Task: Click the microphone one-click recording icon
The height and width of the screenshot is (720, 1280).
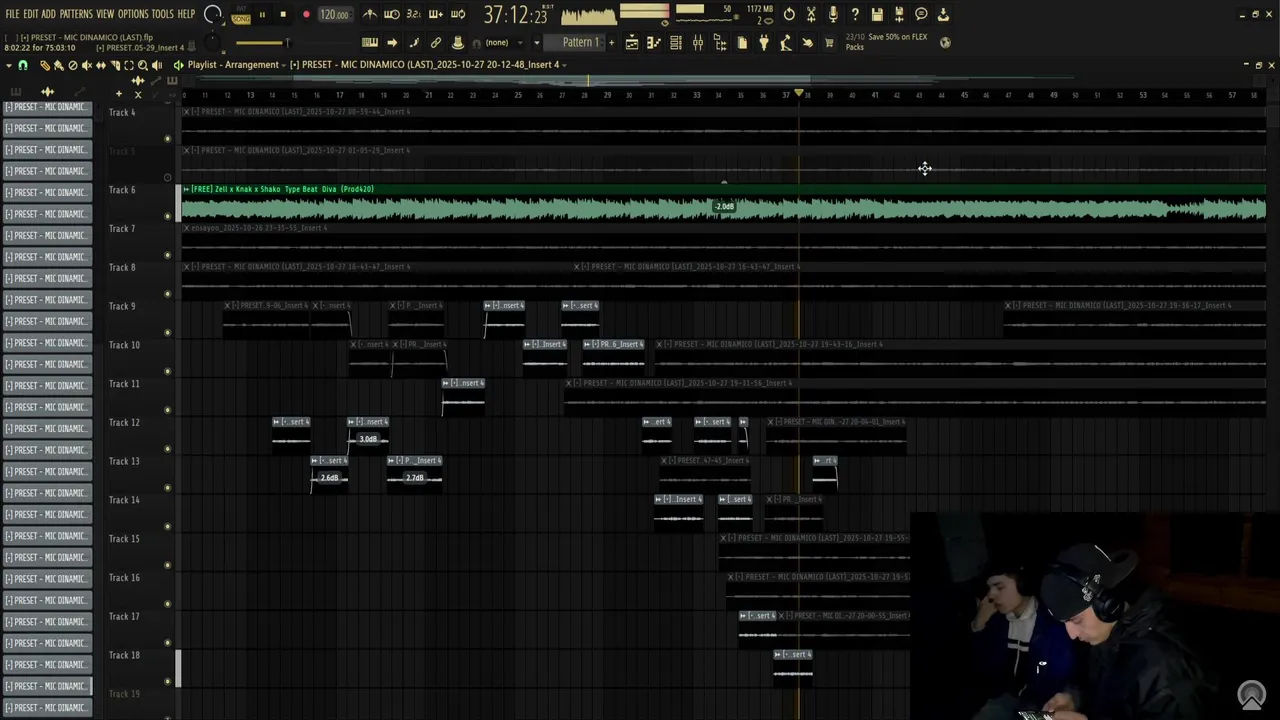Action: [833, 14]
